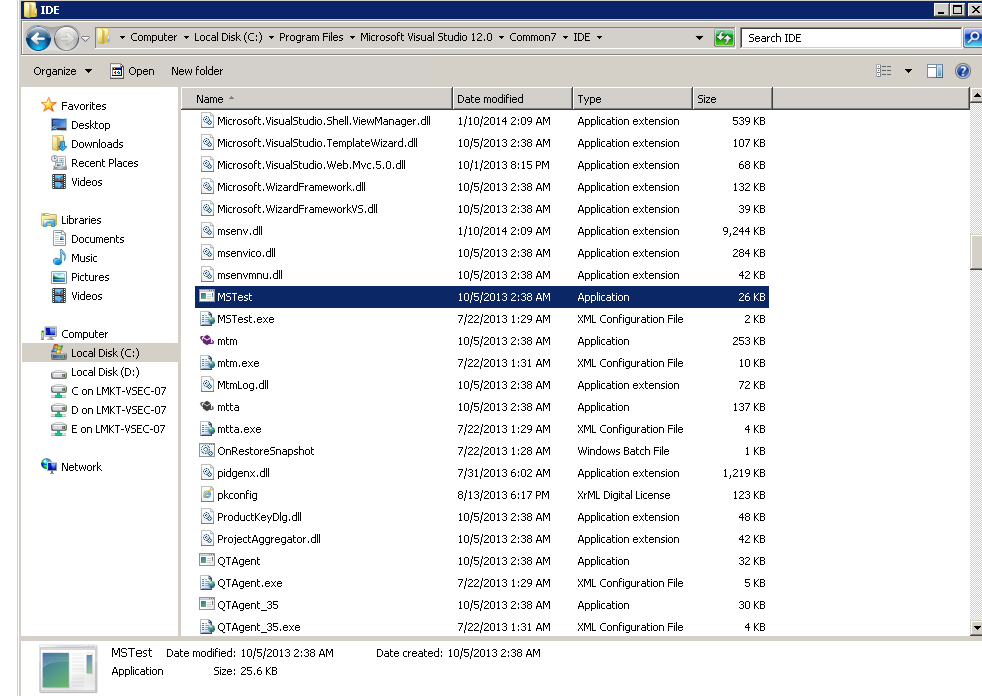Click the mtm.exe config file icon
The image size is (982, 696).
coord(207,362)
